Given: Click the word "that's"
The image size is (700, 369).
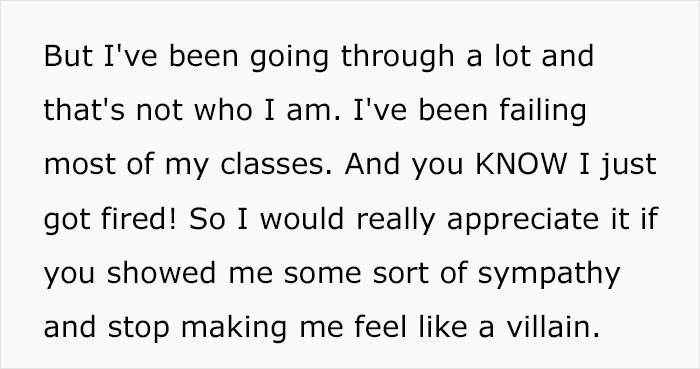Looking at the screenshot, I should 83,110.
